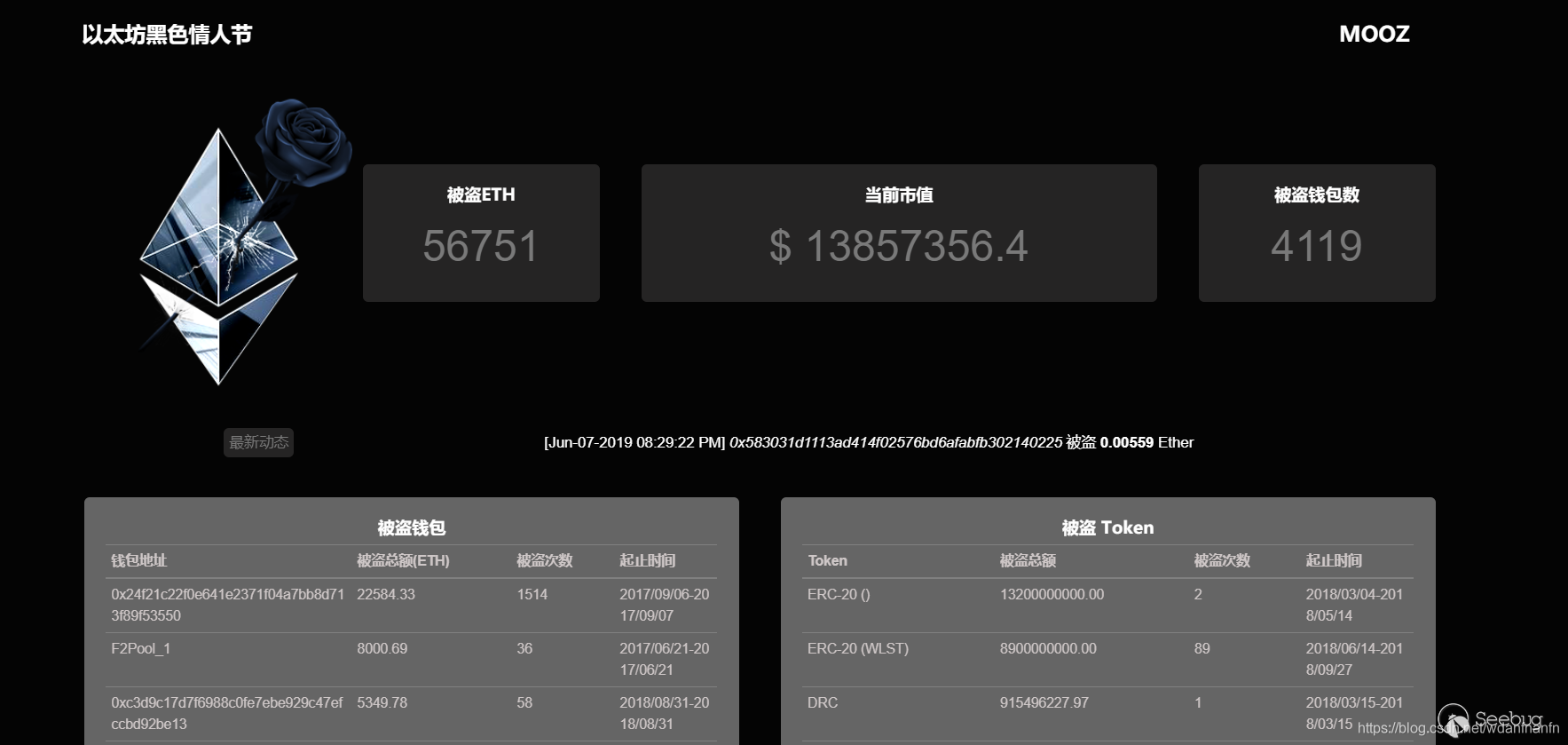This screenshot has height=745, width=1568.
Task: Click the 以太坊黑色情人节 site title
Action: pos(167,34)
